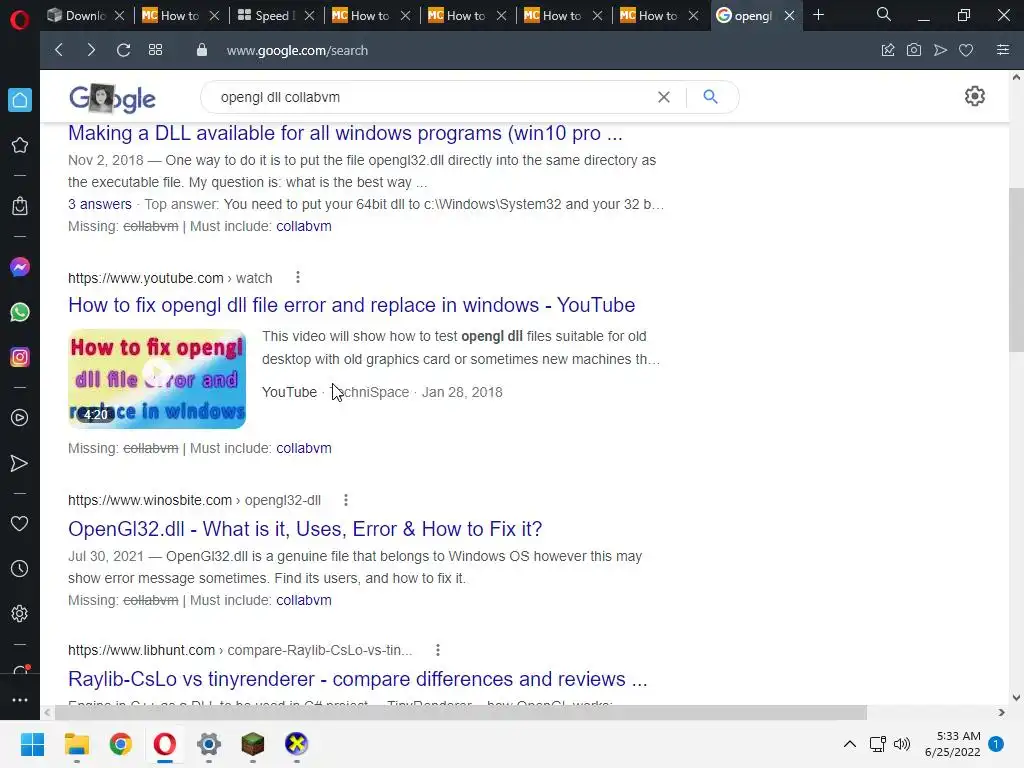The height and width of the screenshot is (768, 1024).
Task: Open sidebar three-dot more menu
Action: coord(20,700)
